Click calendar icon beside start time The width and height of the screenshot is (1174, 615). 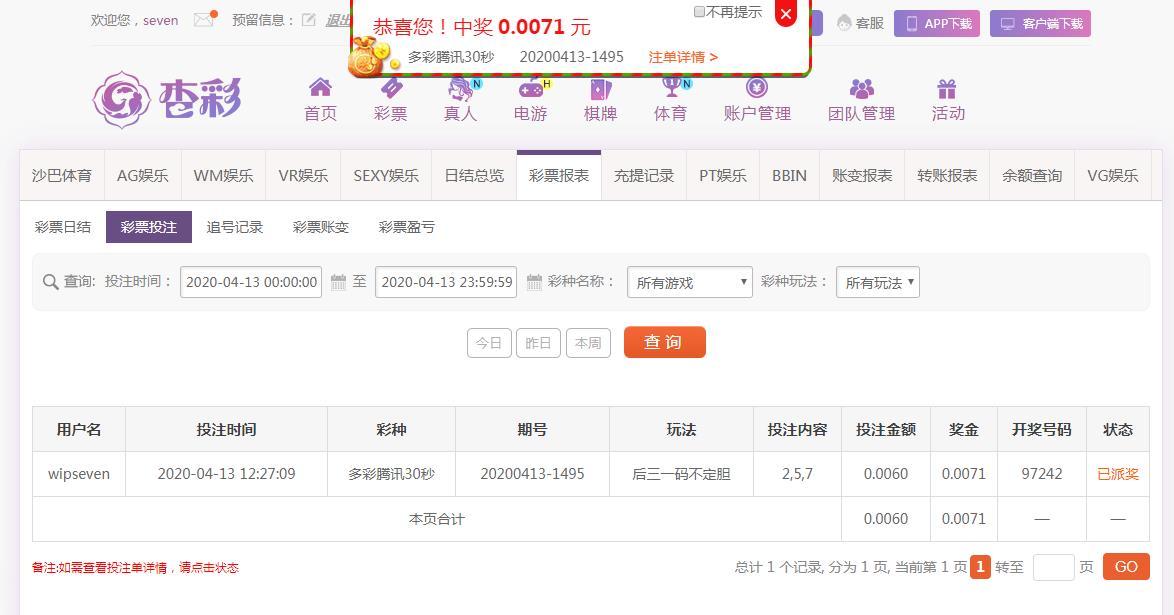coord(338,282)
